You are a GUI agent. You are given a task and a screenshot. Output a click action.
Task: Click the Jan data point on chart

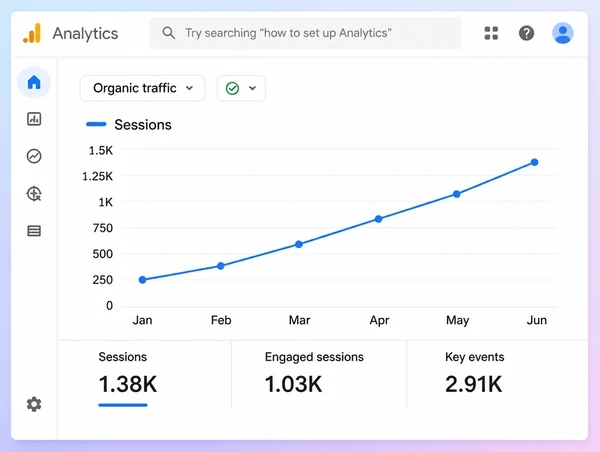point(142,280)
